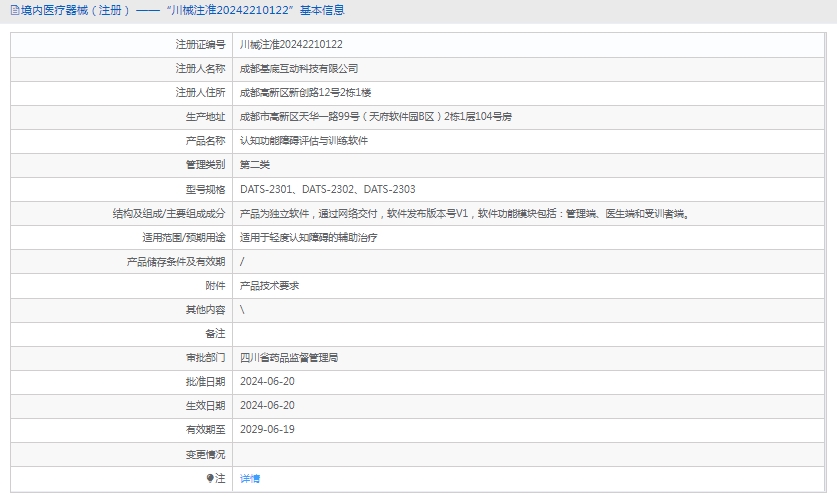Select the production address mentioning 天府软件园B区
The image size is (837, 498).
376,117
